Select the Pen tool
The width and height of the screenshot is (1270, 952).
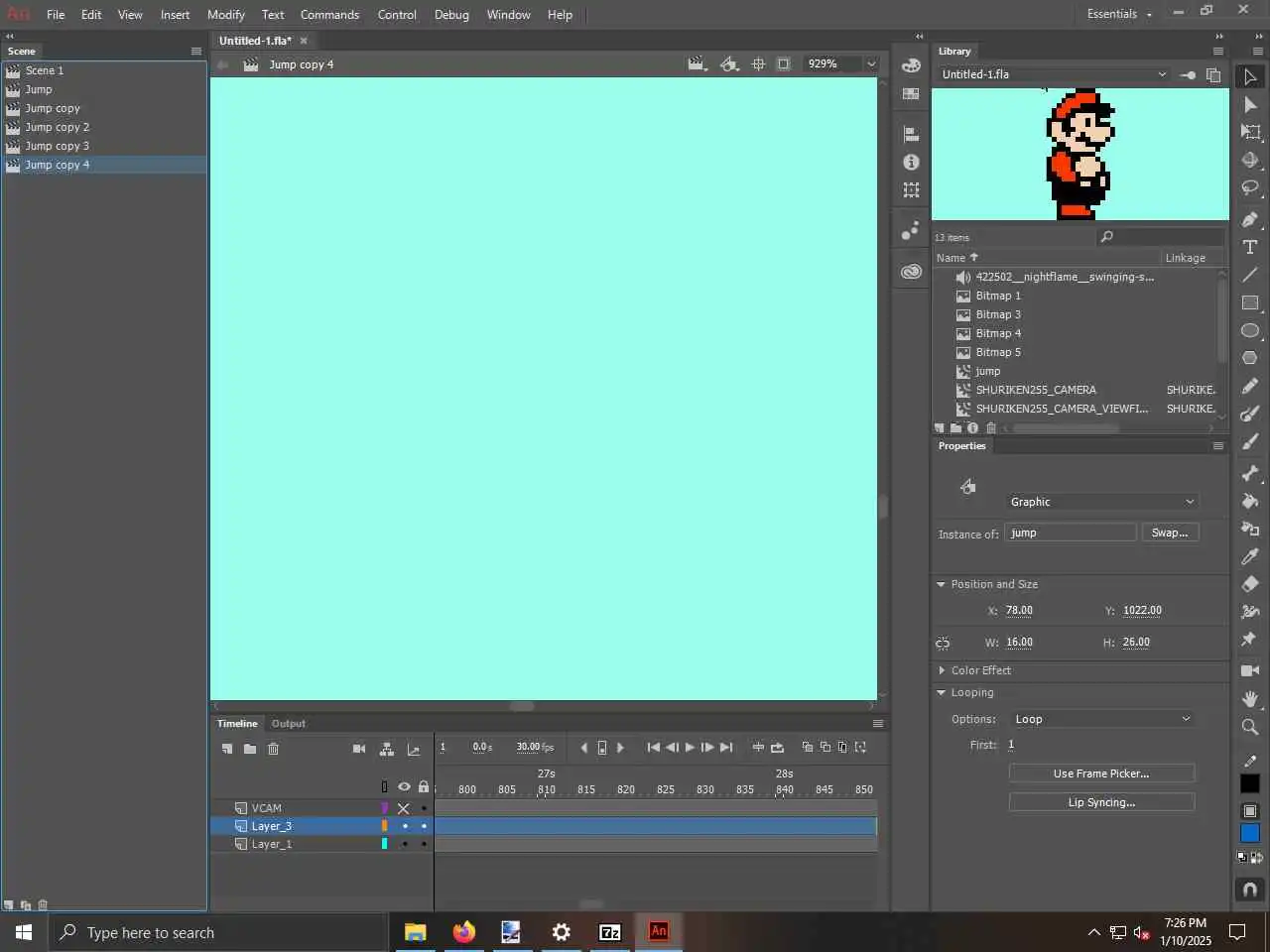(x=1250, y=219)
